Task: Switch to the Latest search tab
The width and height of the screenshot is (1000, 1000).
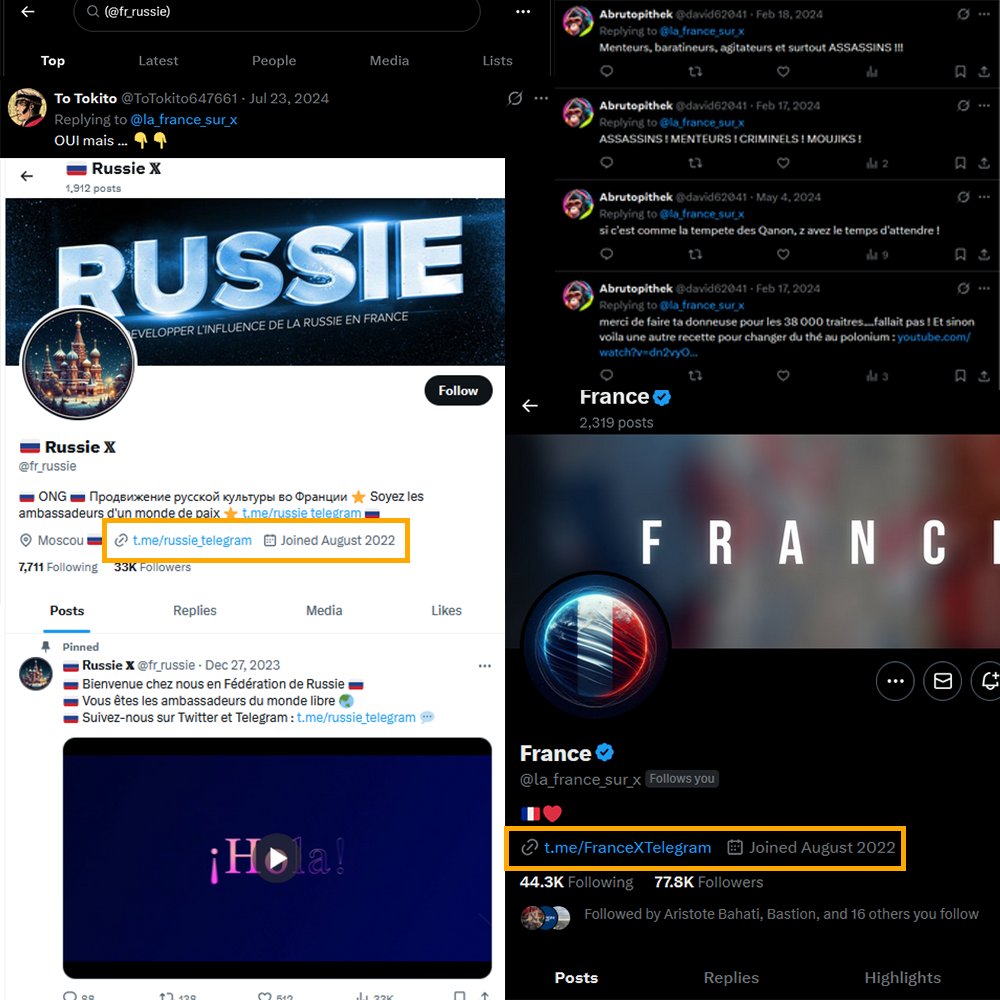Action: point(158,61)
